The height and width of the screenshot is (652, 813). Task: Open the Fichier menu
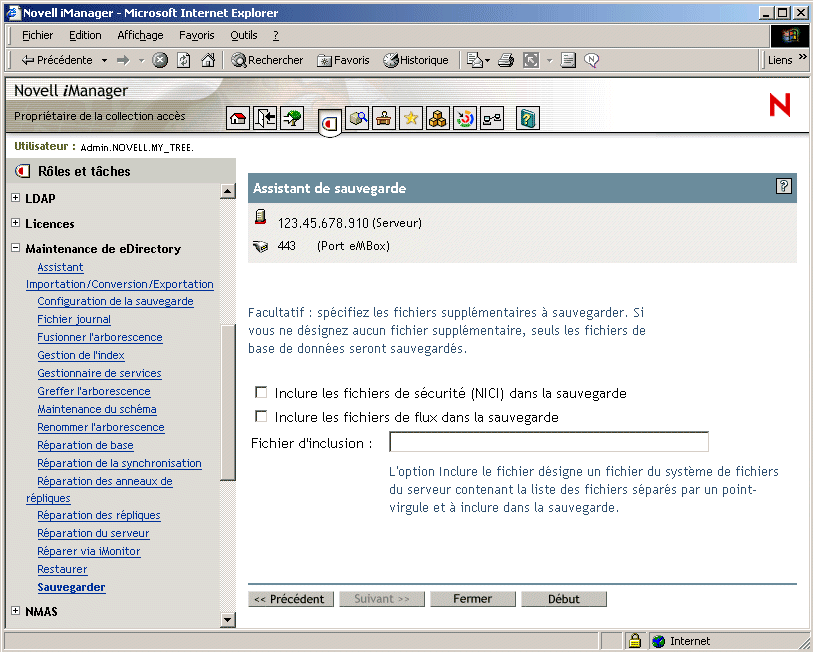[x=37, y=35]
